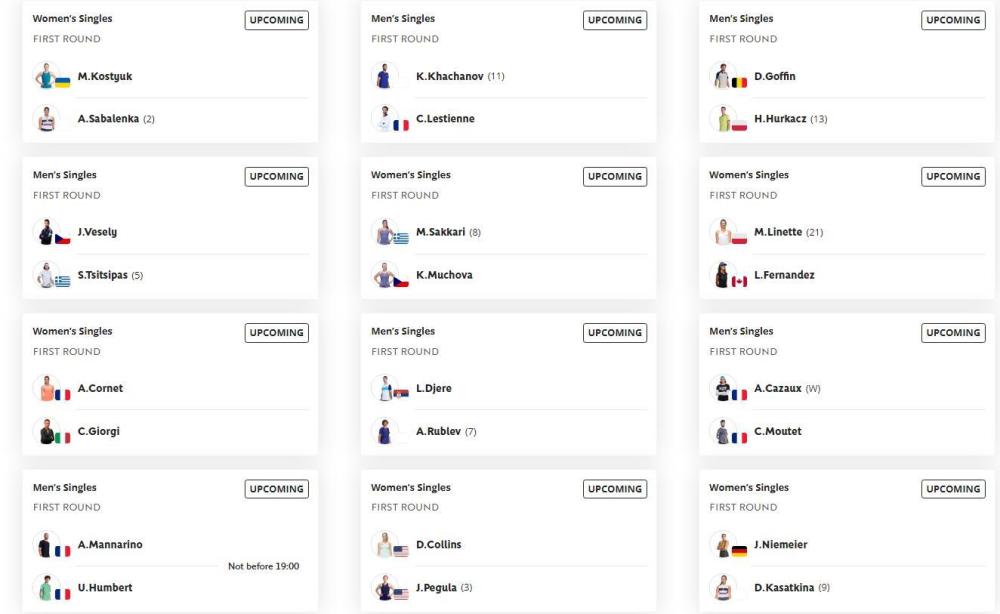Click D.Collins's US flag icon
Viewport: 1000px width, 614px height.
(401, 551)
